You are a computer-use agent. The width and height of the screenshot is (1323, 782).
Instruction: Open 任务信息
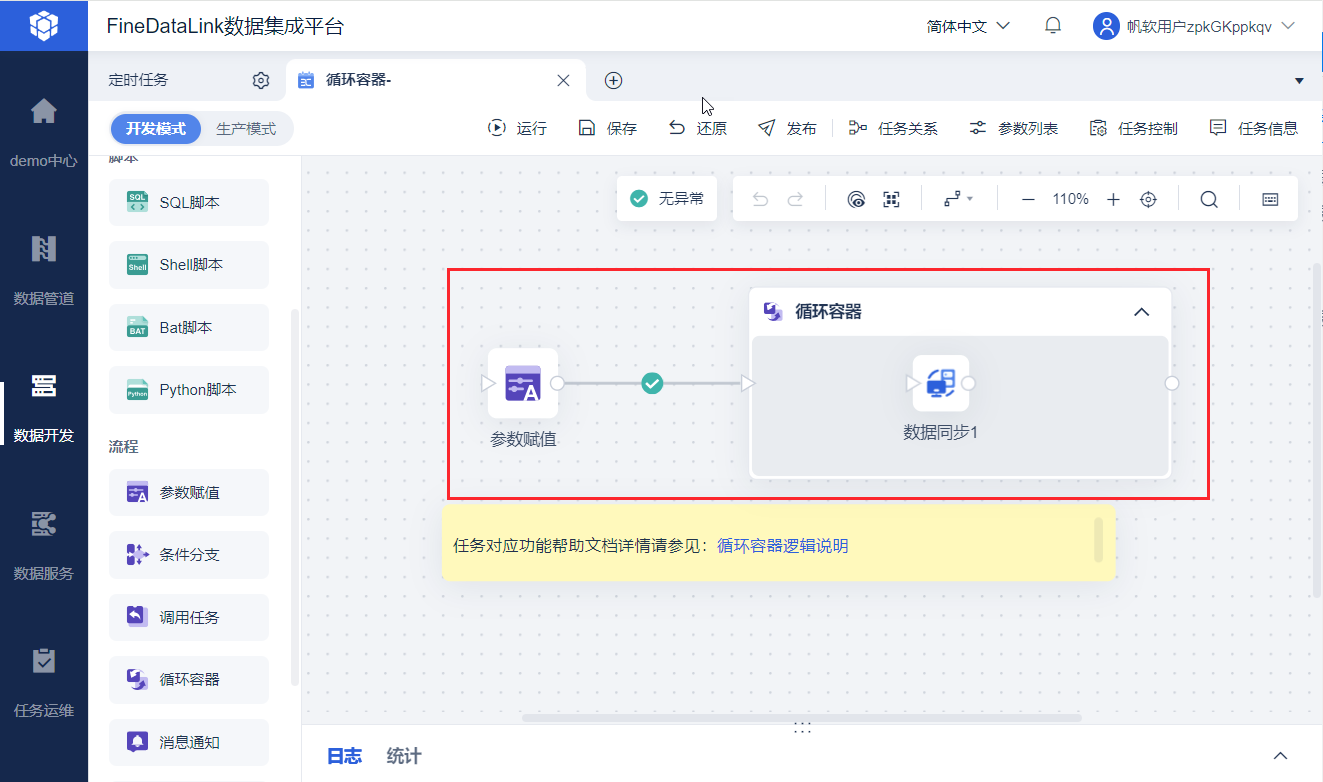(1253, 128)
